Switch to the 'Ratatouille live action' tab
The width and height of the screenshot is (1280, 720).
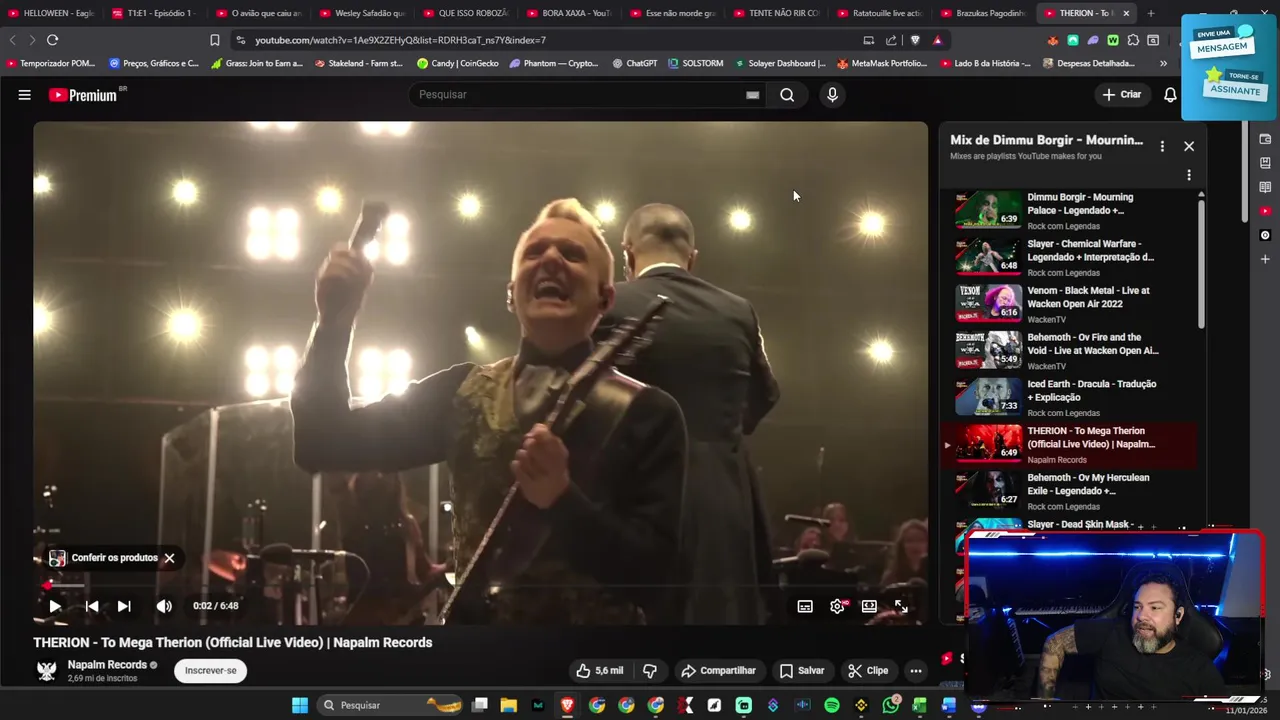880,13
